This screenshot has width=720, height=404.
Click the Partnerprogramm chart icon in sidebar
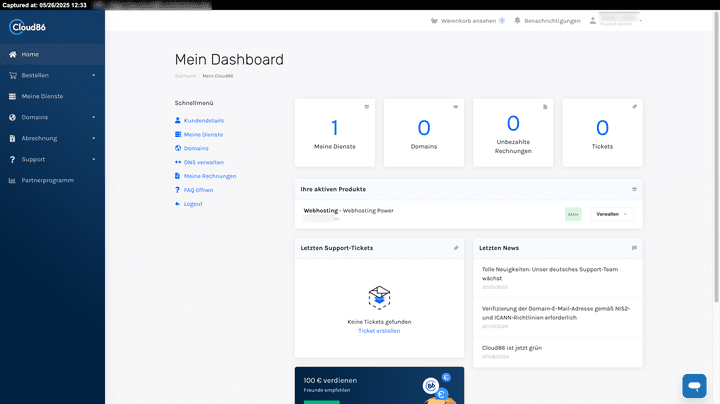pyautogui.click(x=12, y=180)
